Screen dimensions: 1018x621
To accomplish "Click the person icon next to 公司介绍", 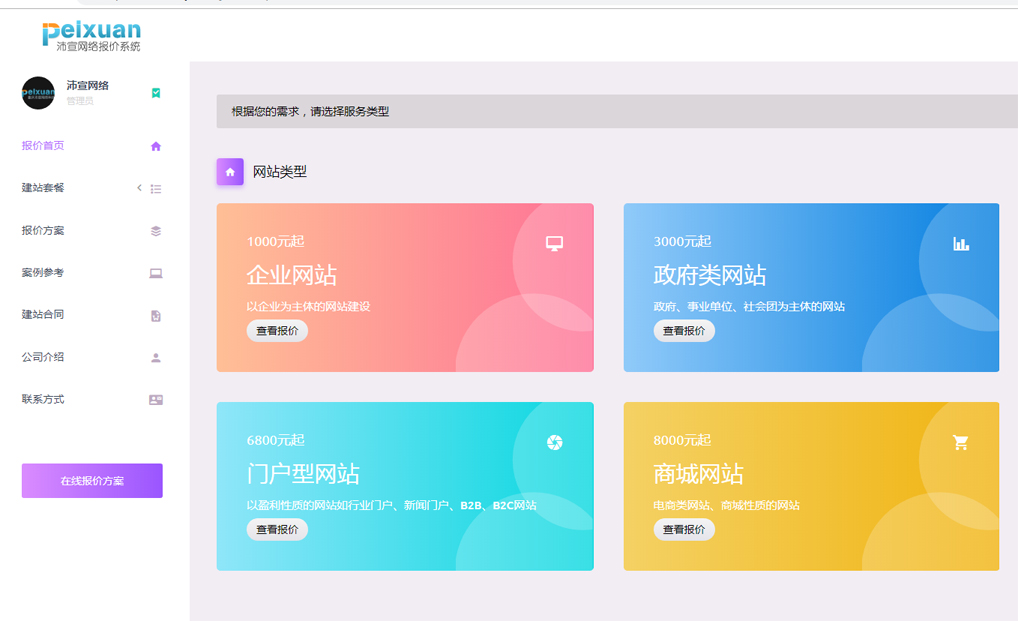I will pos(155,356).
